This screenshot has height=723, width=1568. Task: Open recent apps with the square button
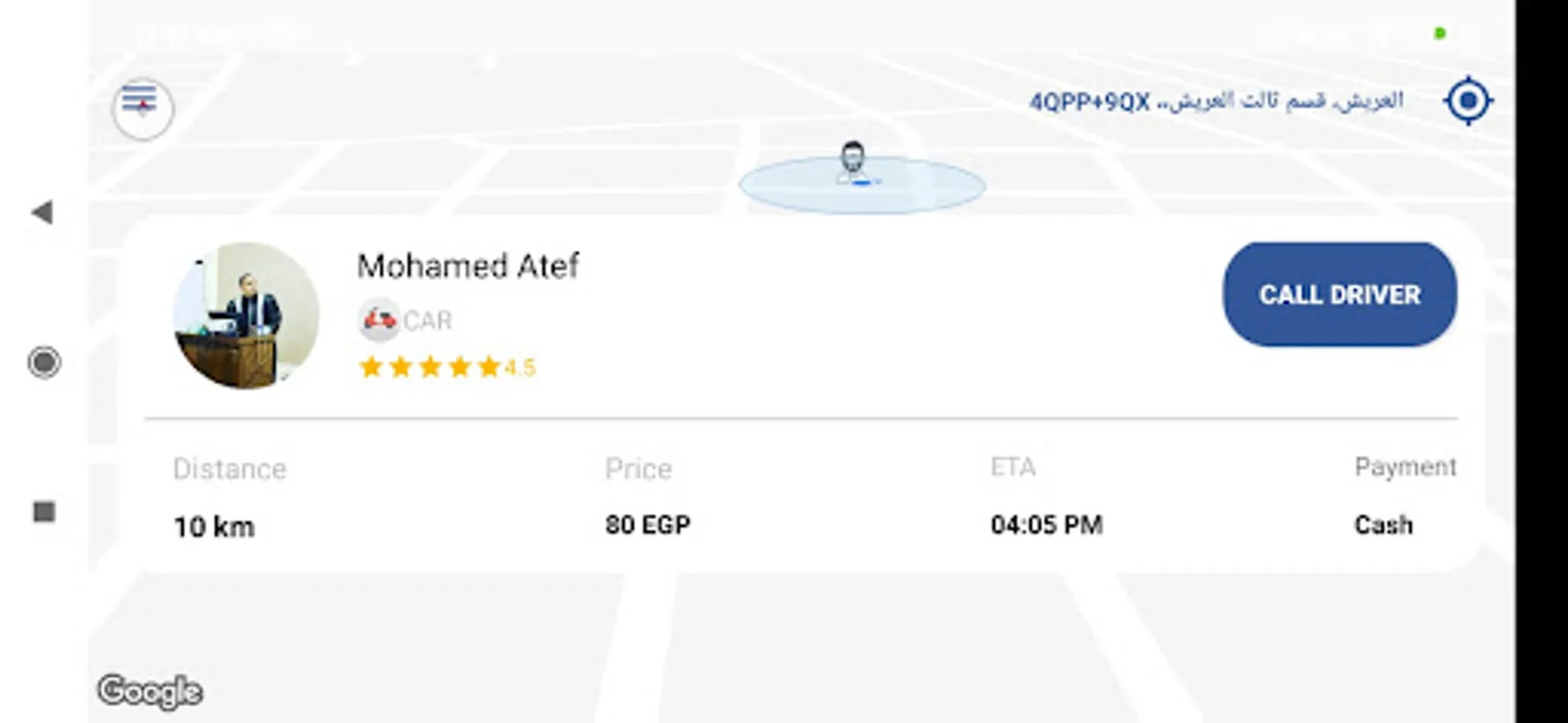click(44, 512)
